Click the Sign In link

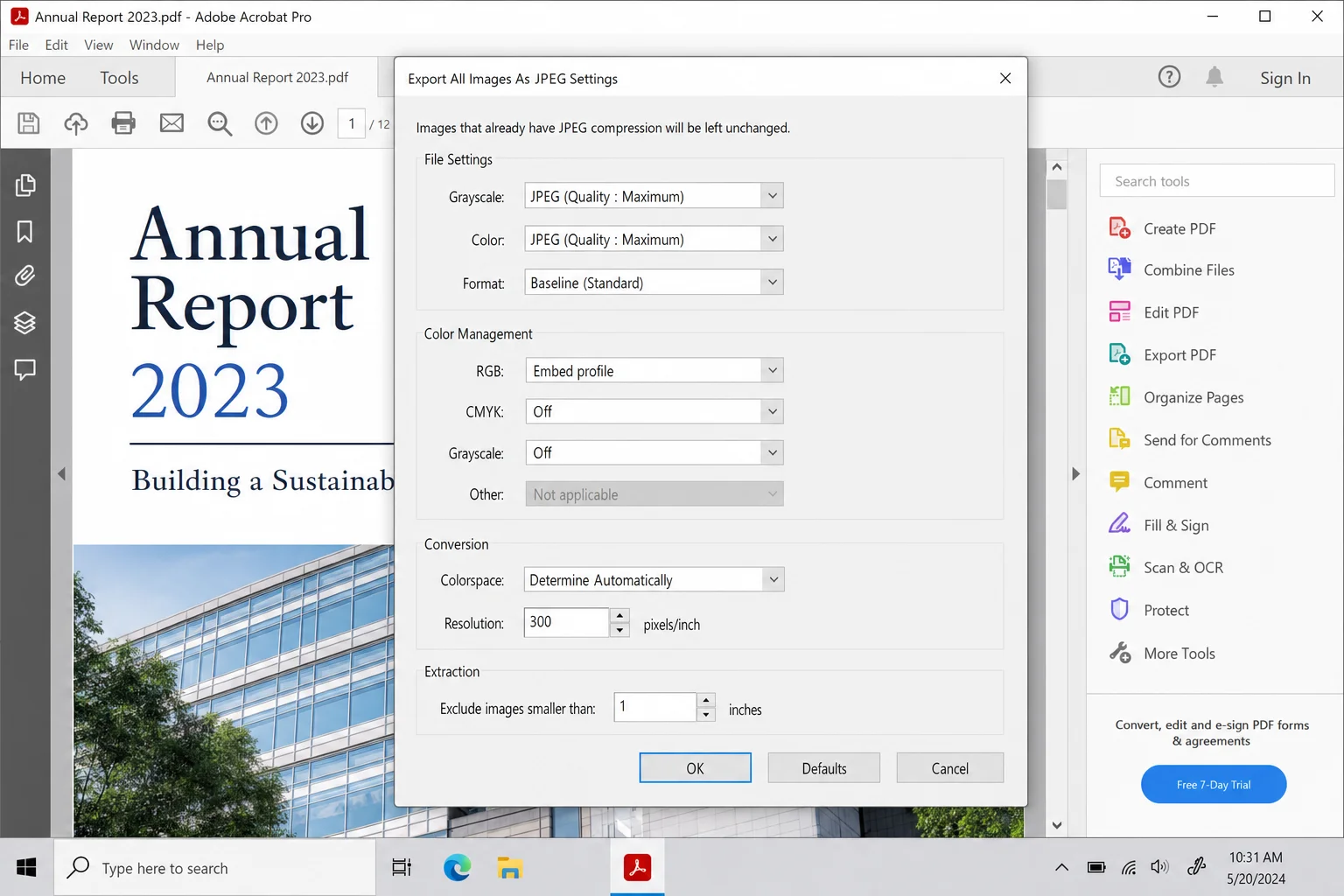1284,78
